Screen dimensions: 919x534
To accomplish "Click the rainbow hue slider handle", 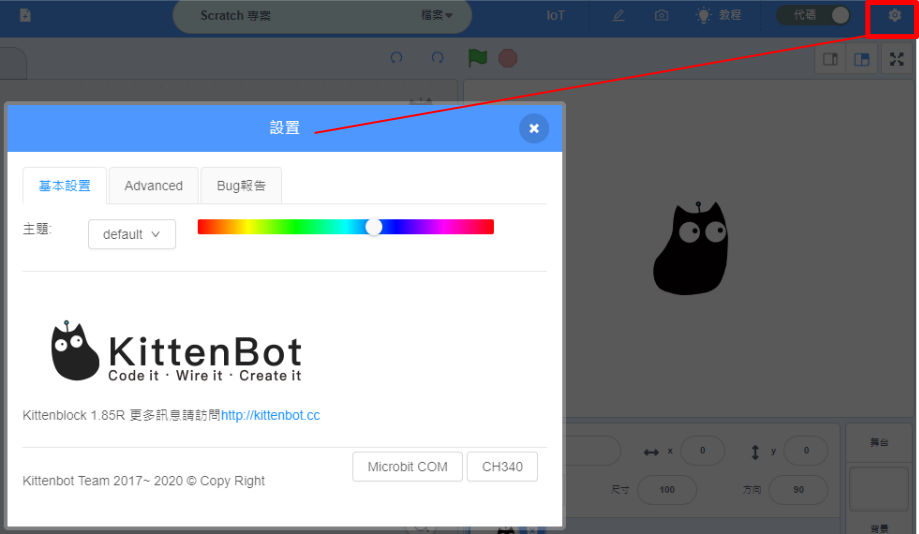I will pyautogui.click(x=374, y=227).
